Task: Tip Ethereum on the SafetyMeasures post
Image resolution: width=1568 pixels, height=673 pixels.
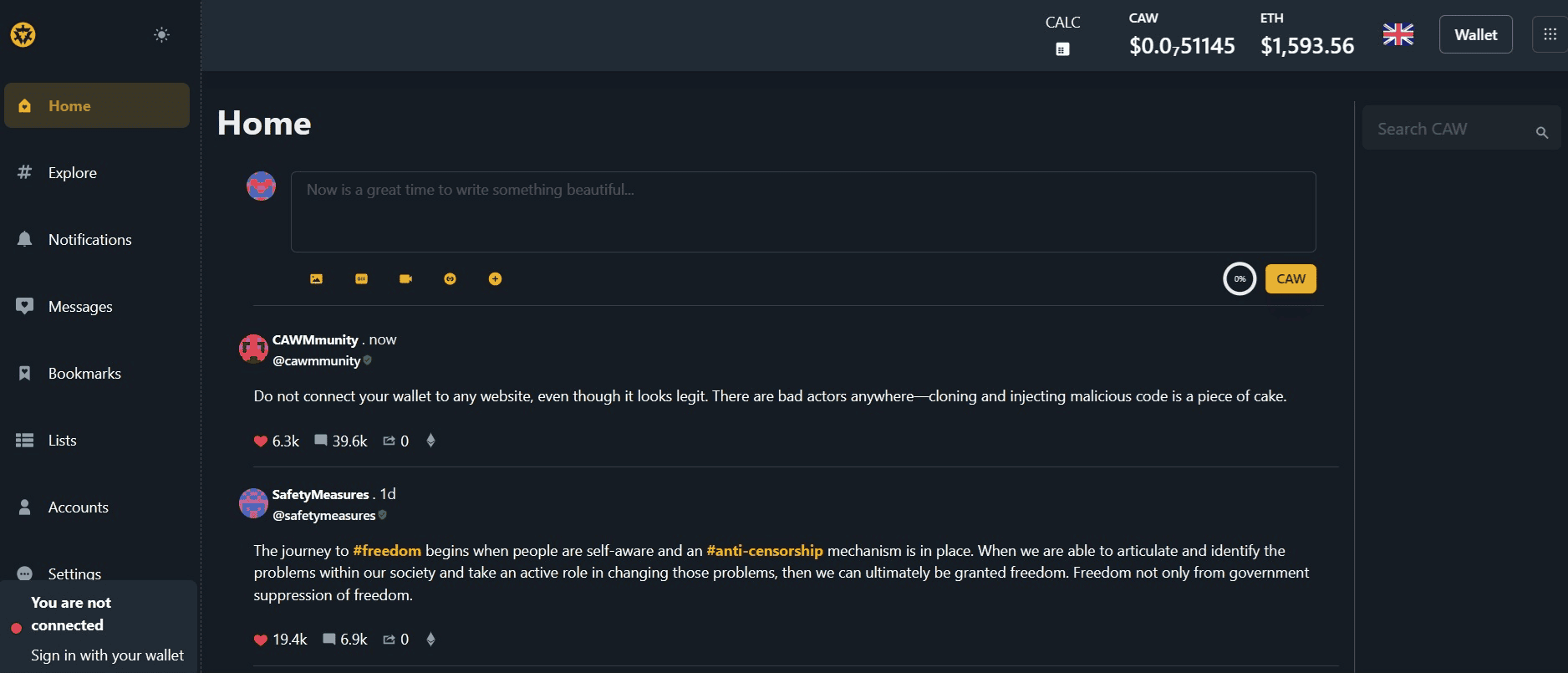Action: 430,640
